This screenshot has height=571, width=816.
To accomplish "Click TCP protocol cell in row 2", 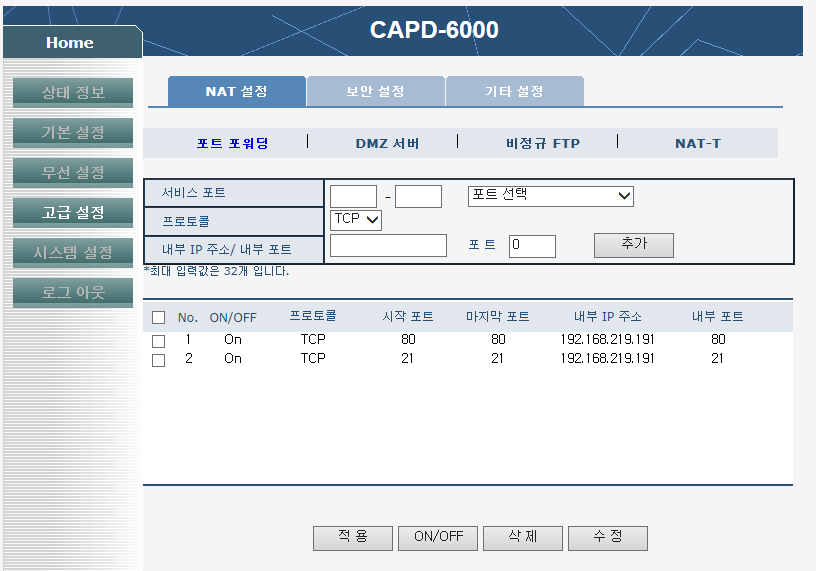I will tap(313, 358).
